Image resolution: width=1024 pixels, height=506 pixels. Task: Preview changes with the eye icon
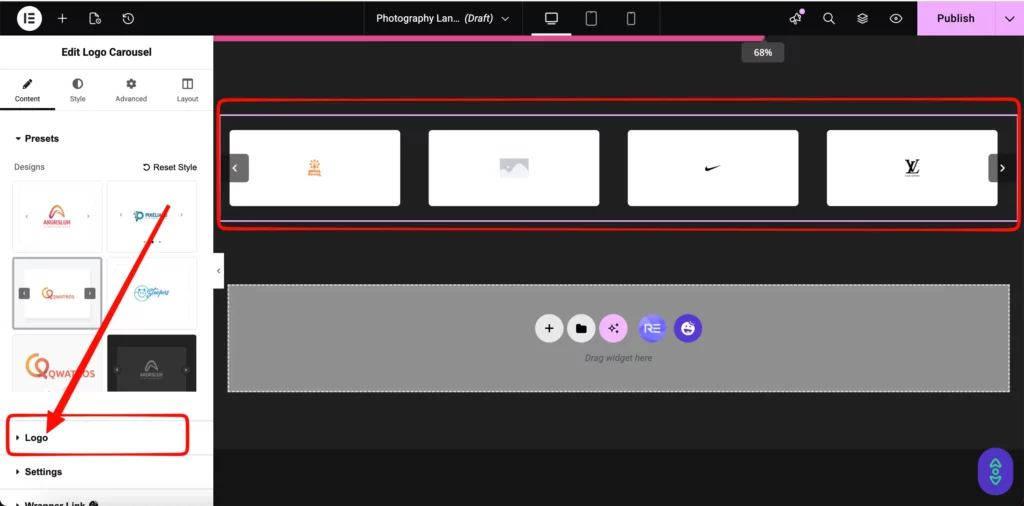pyautogui.click(x=896, y=18)
